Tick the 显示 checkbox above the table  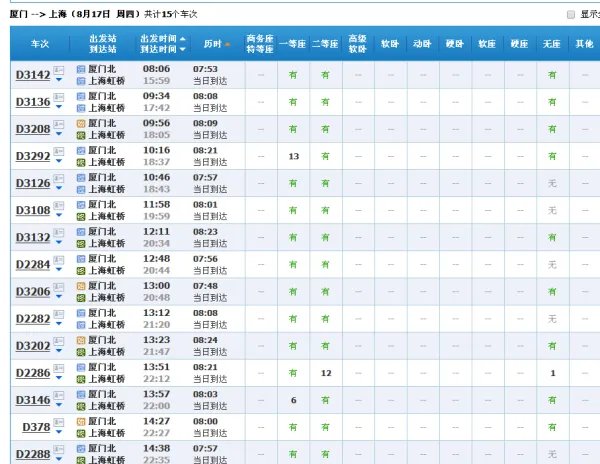571,15
